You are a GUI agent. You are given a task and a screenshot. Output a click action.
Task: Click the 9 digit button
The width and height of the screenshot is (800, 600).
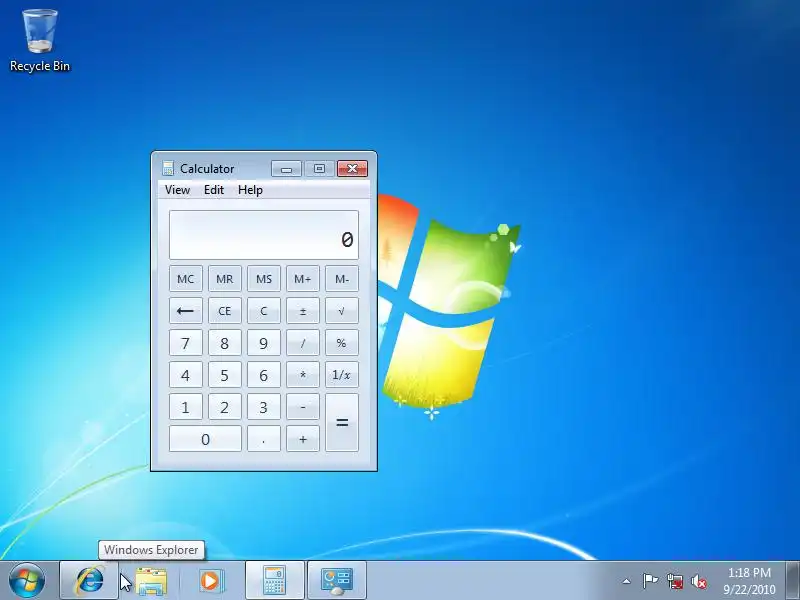coord(264,343)
